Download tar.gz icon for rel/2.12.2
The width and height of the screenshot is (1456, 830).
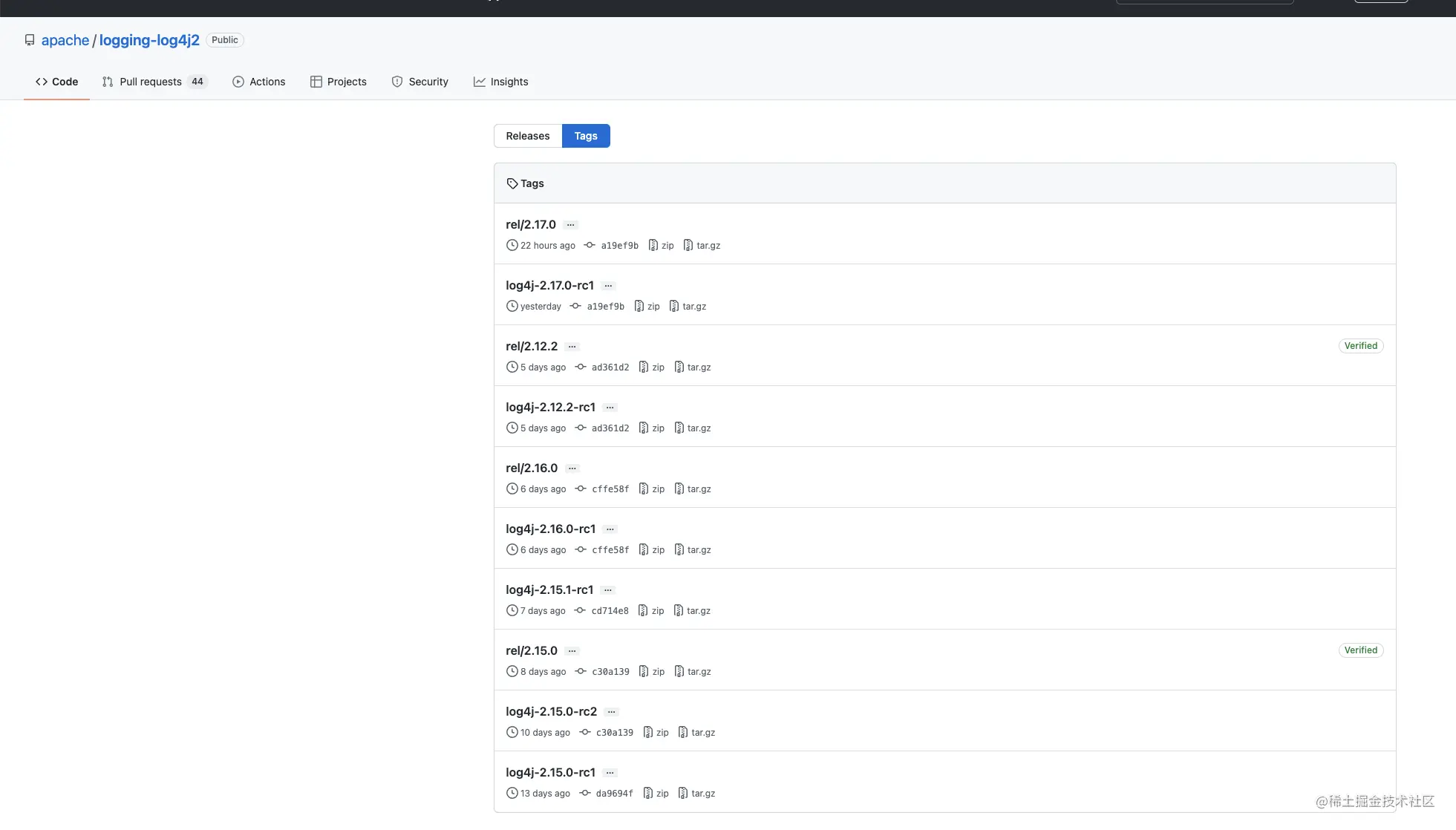(679, 367)
